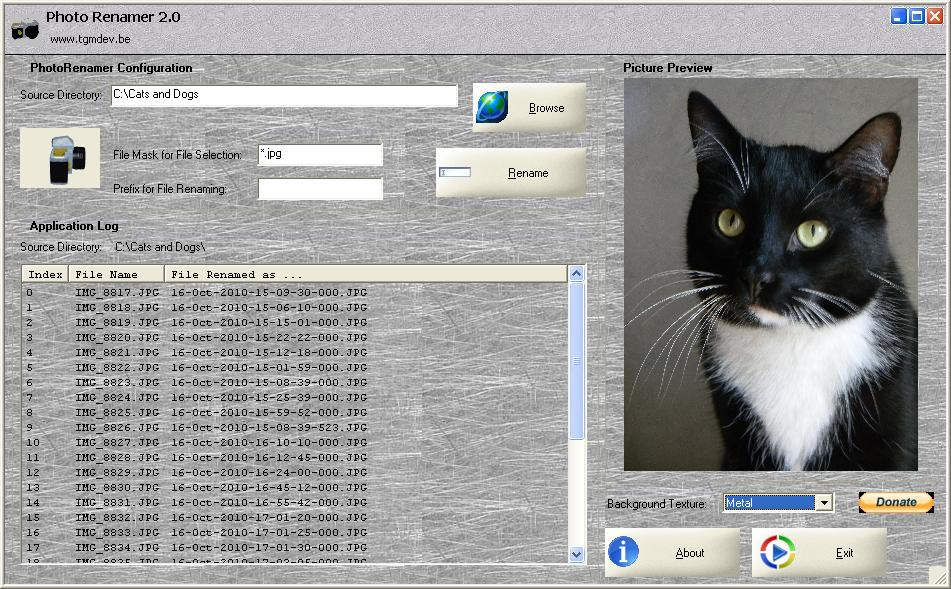951x589 pixels.
Task: Select log row IMG_8827.JPG
Action: [x=295, y=443]
